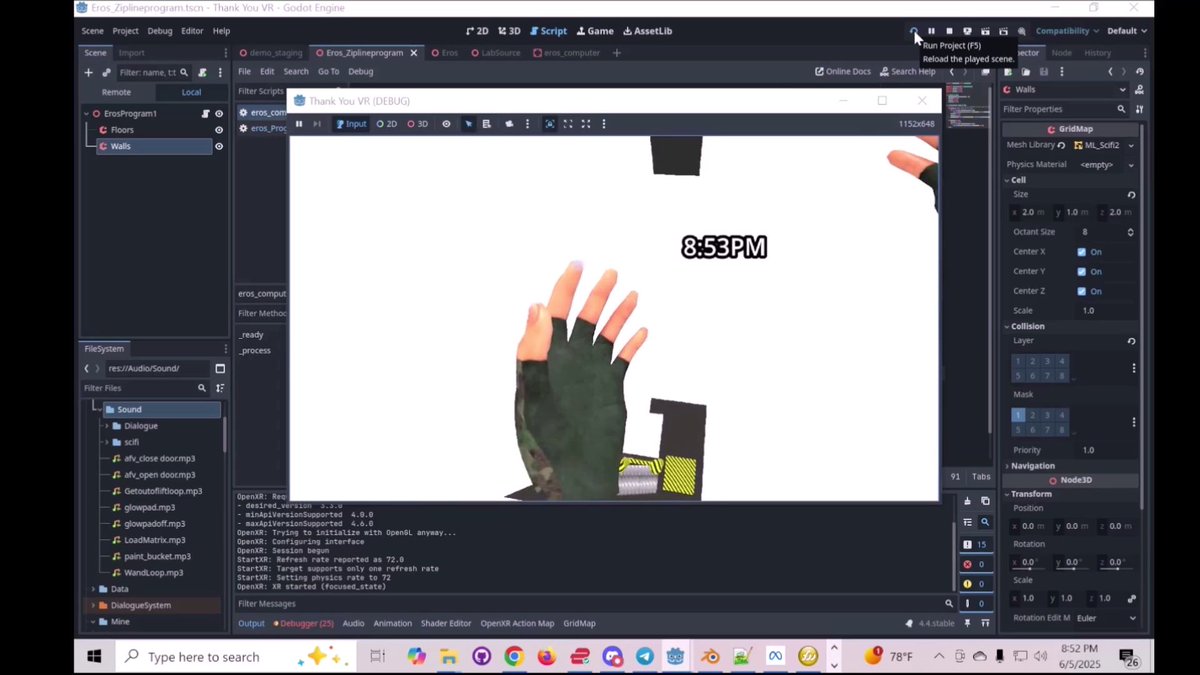
Task: Open the Compatibility renderer dropdown
Action: 1063,31
